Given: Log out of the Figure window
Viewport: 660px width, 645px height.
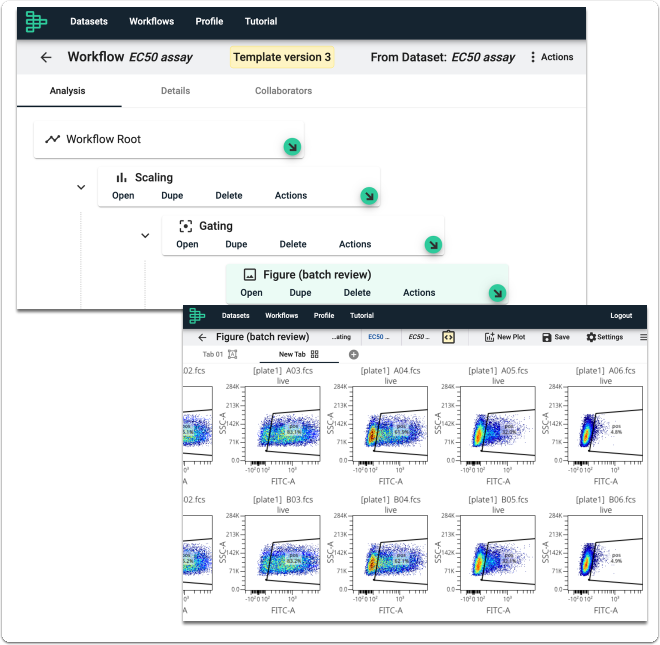Looking at the screenshot, I should point(621,315).
